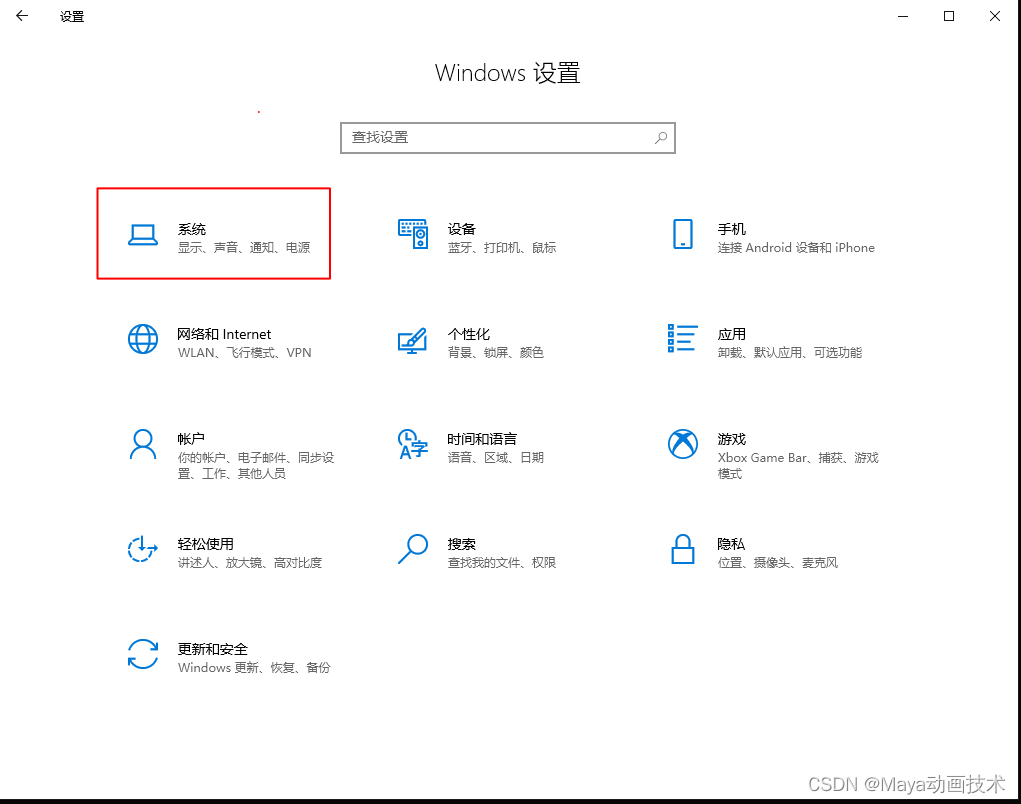
Task: Click text 查找我的文件、权限
Action: 502,562
